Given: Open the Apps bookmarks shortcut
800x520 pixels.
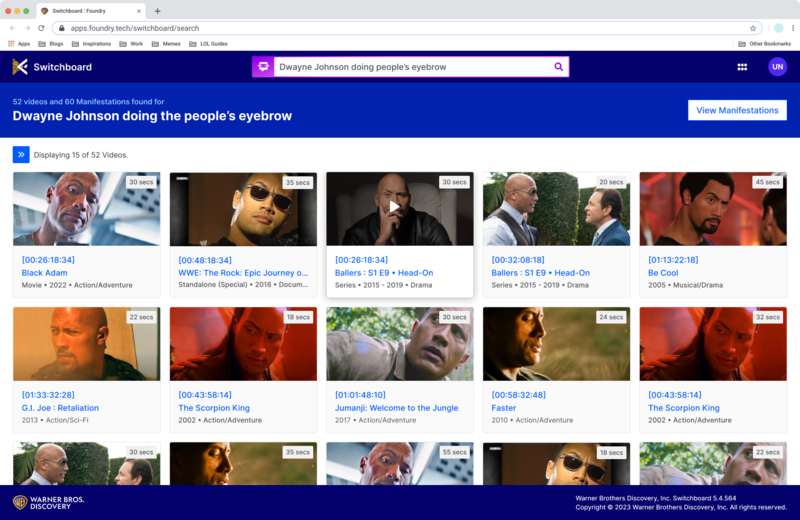Looking at the screenshot, I should pos(19,44).
